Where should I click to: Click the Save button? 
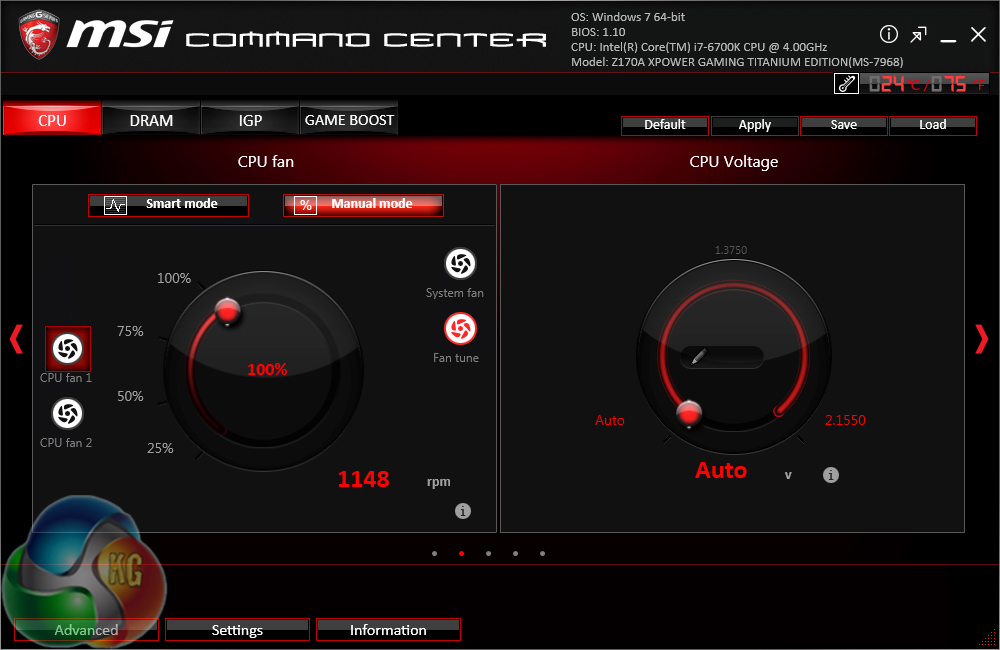point(844,126)
